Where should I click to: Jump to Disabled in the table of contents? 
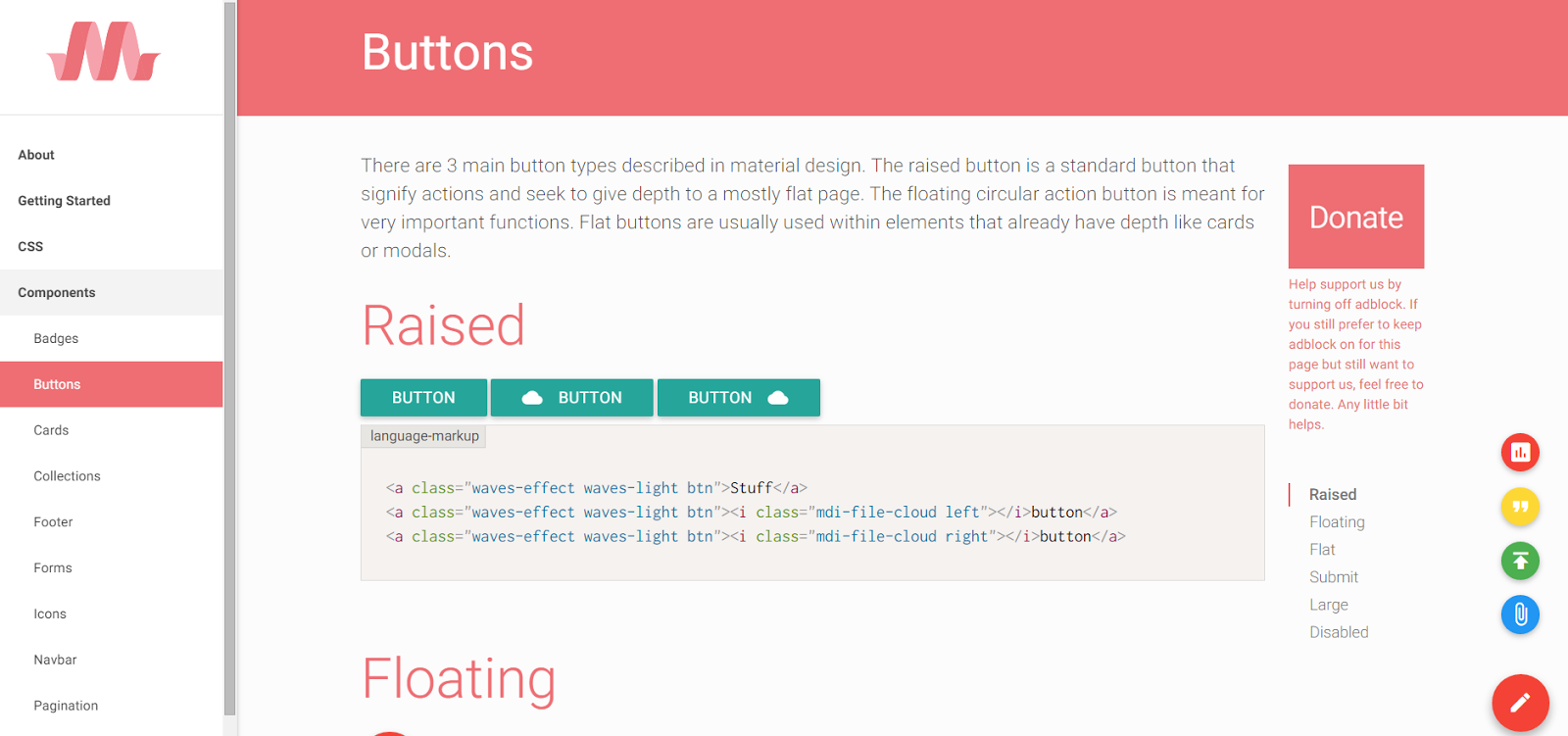1339,632
